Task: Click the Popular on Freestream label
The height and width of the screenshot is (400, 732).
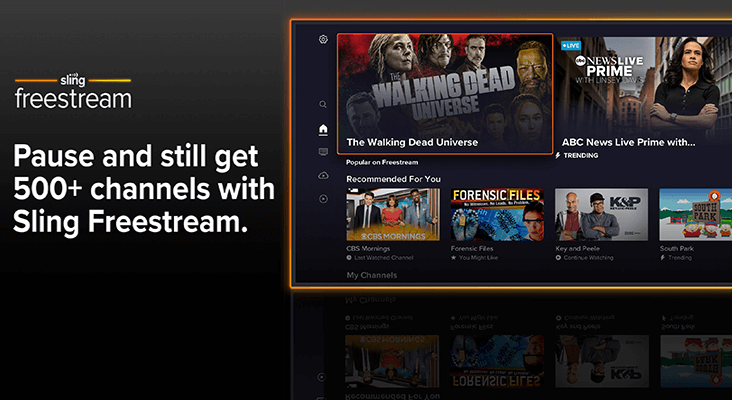Action: click(382, 162)
